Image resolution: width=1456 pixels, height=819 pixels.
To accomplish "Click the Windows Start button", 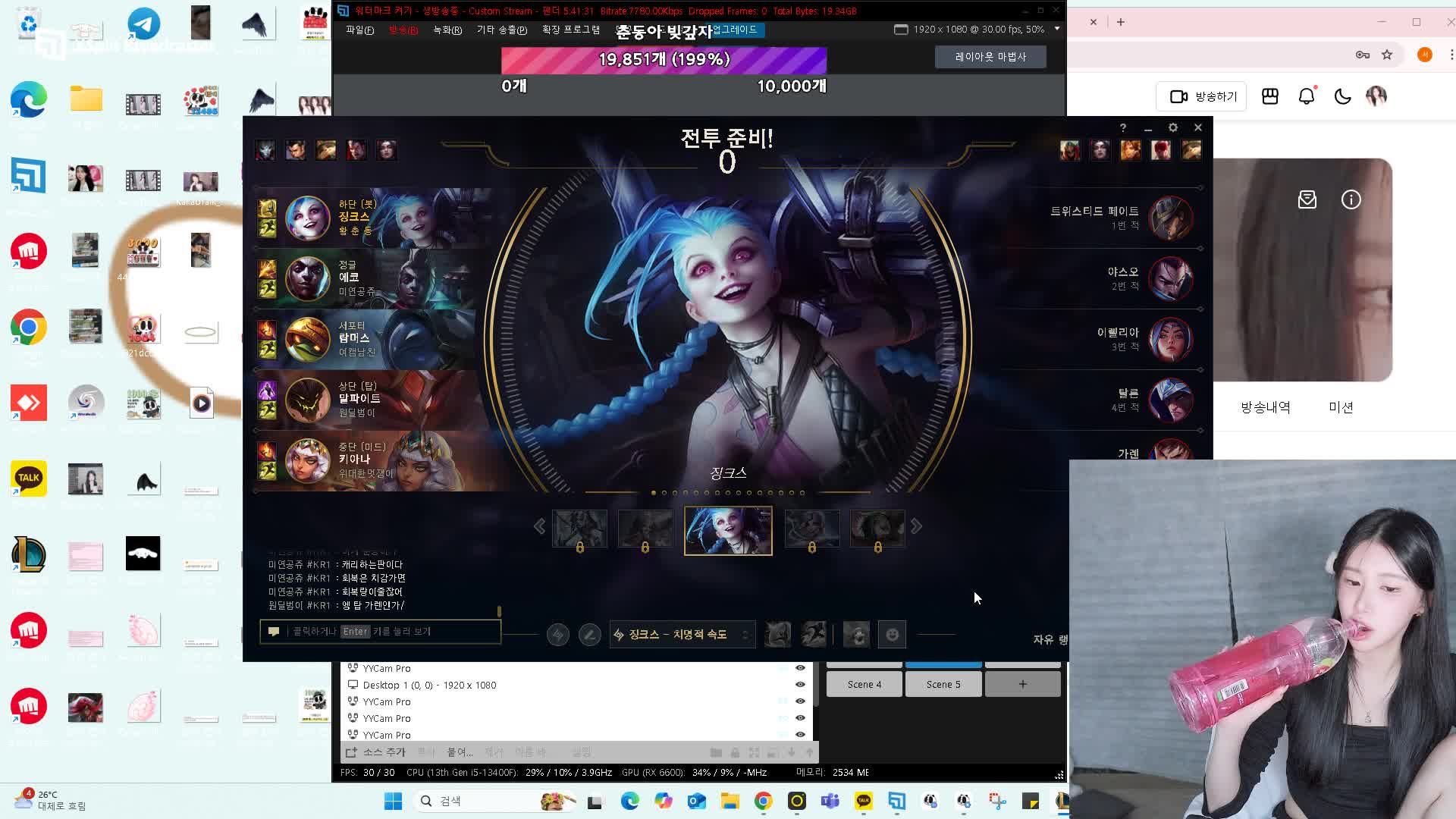I will tap(393, 801).
